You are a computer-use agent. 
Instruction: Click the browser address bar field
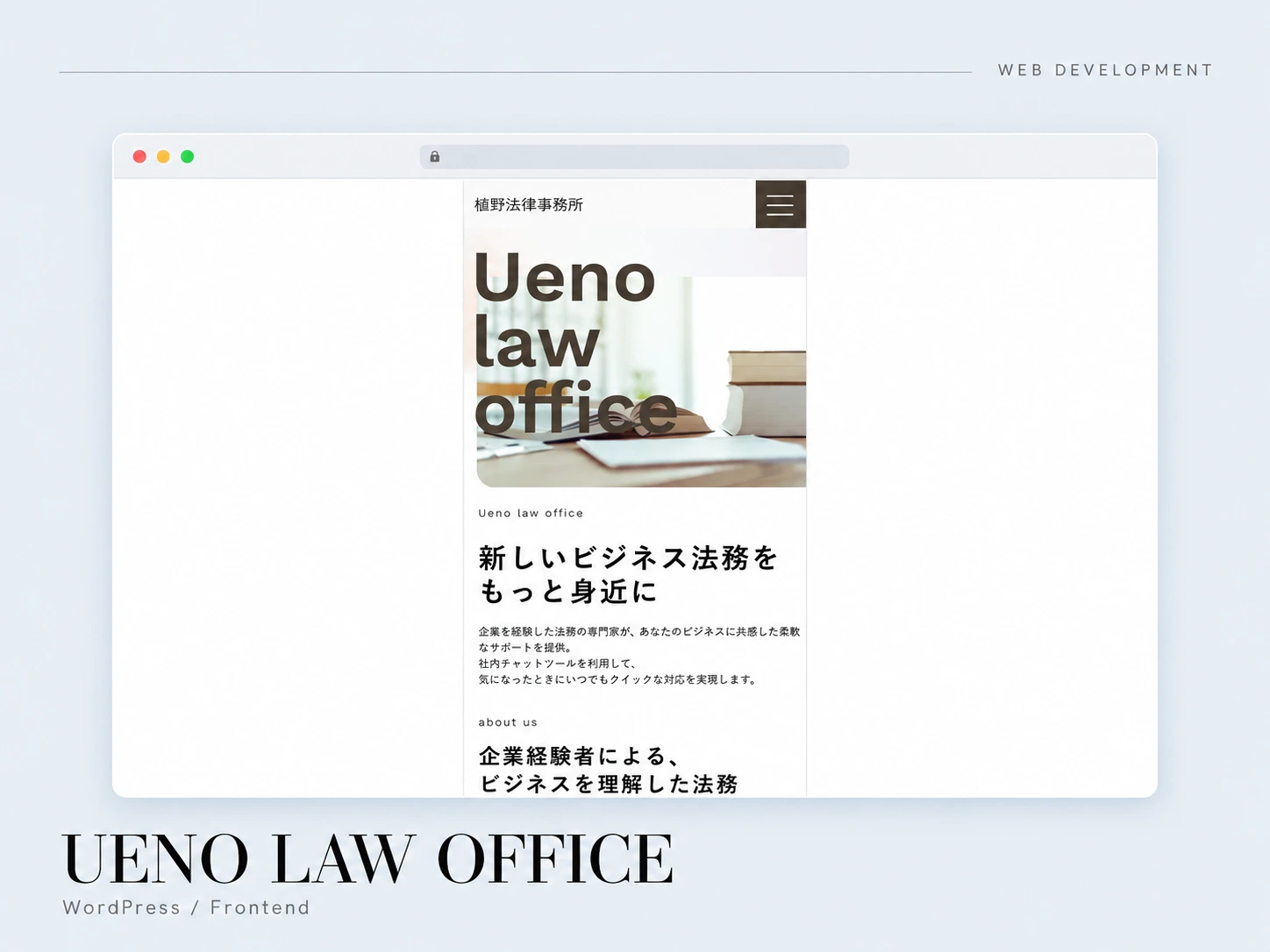pyautogui.click(x=634, y=157)
